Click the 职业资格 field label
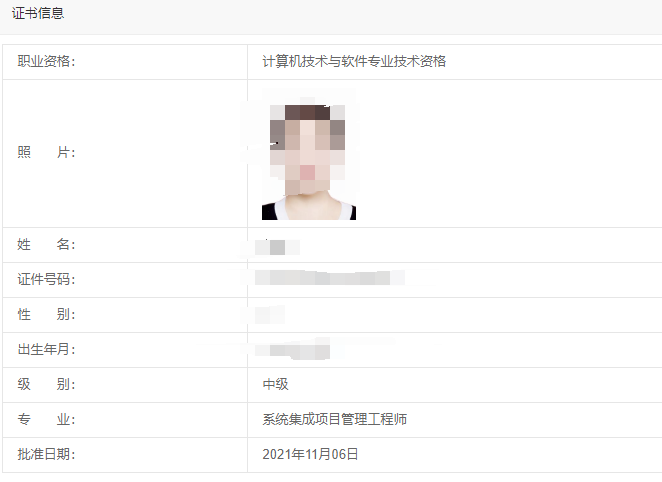This screenshot has height=482, width=662. pyautogui.click(x=46, y=62)
